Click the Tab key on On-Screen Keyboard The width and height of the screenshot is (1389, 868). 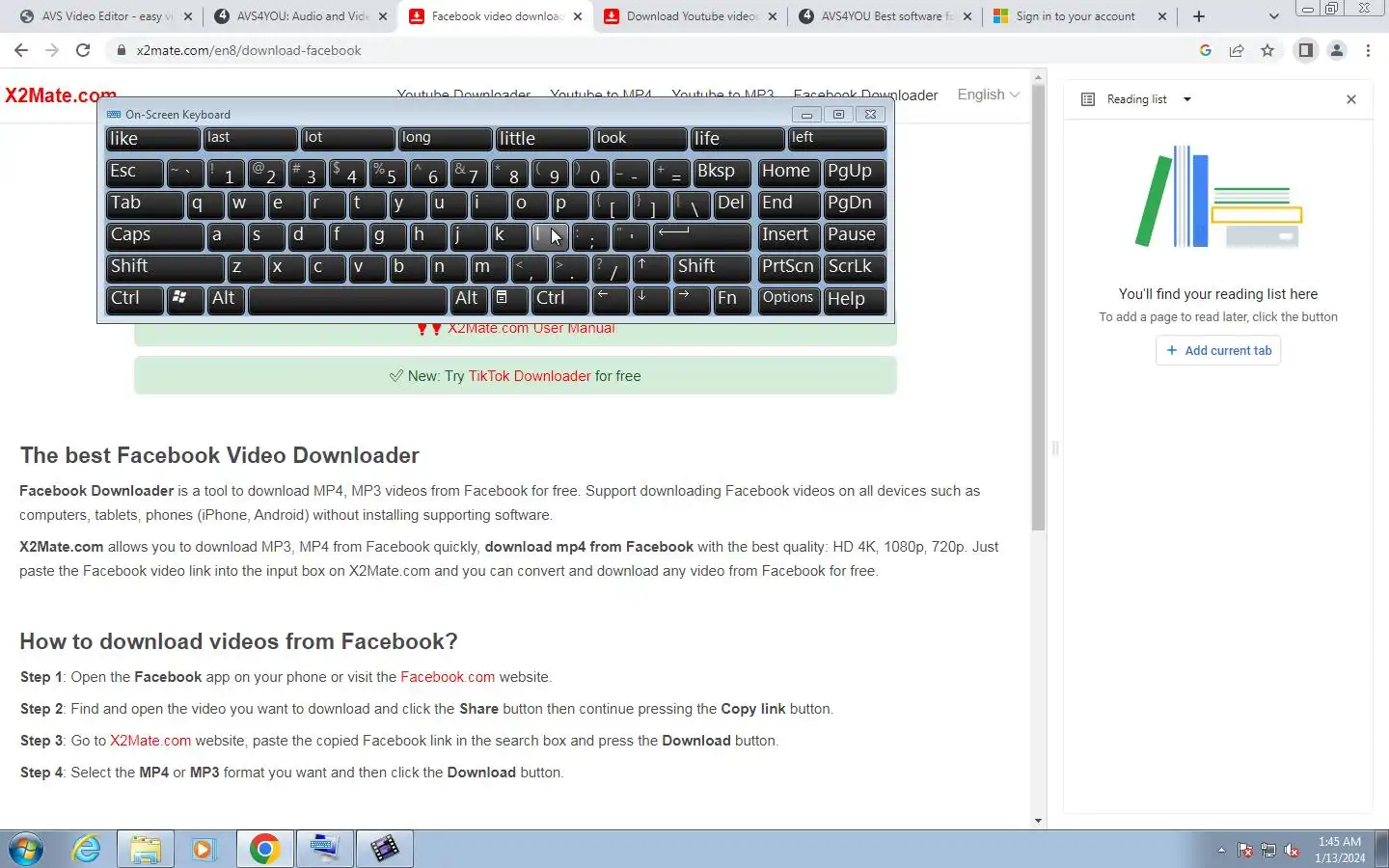tap(145, 204)
